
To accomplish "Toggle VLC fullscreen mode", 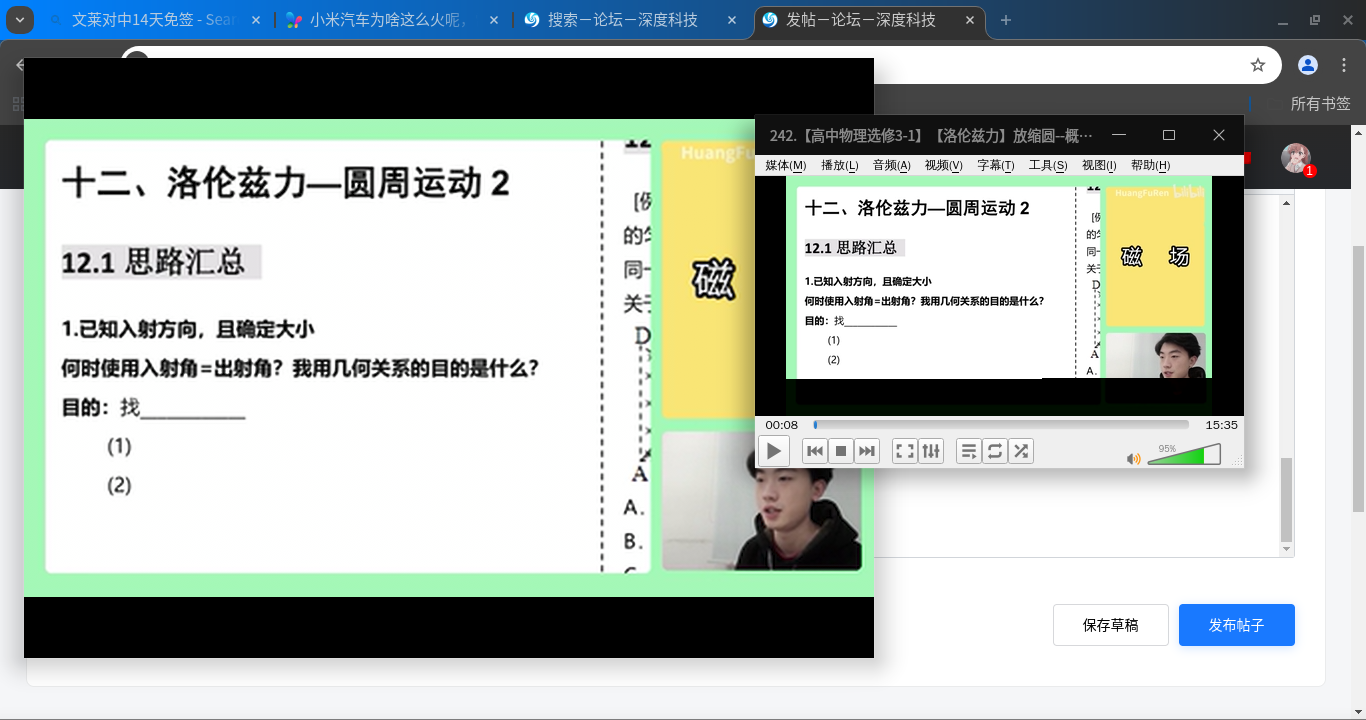I will (905, 451).
